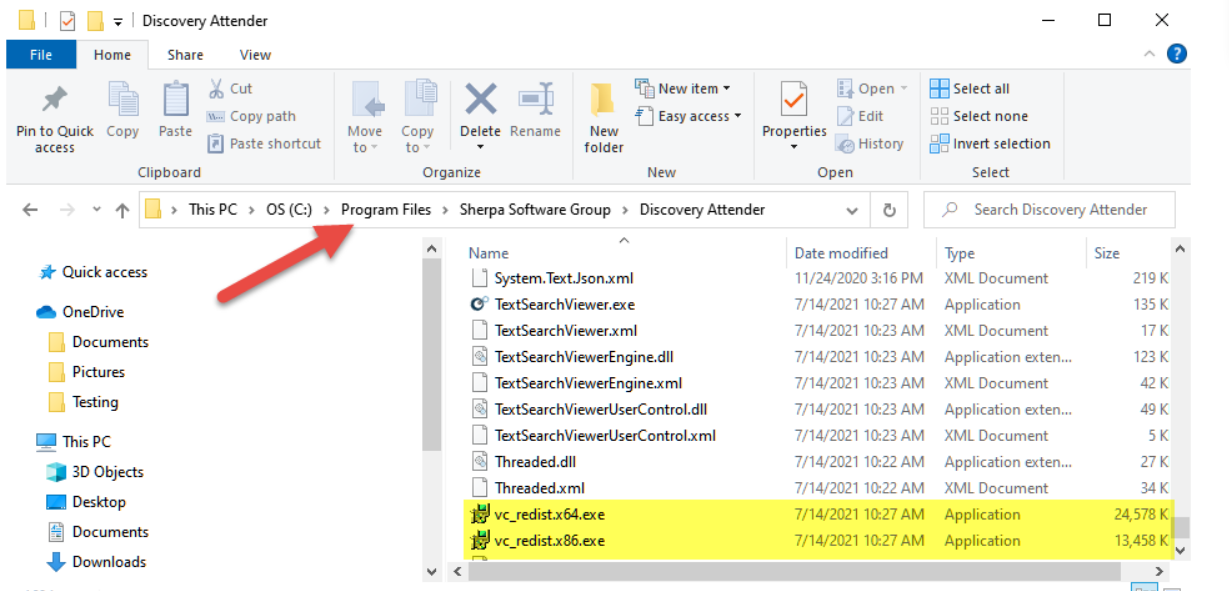This screenshot has height=591, width=1229.
Task: Click the red X Delete icon
Action: (x=480, y=100)
